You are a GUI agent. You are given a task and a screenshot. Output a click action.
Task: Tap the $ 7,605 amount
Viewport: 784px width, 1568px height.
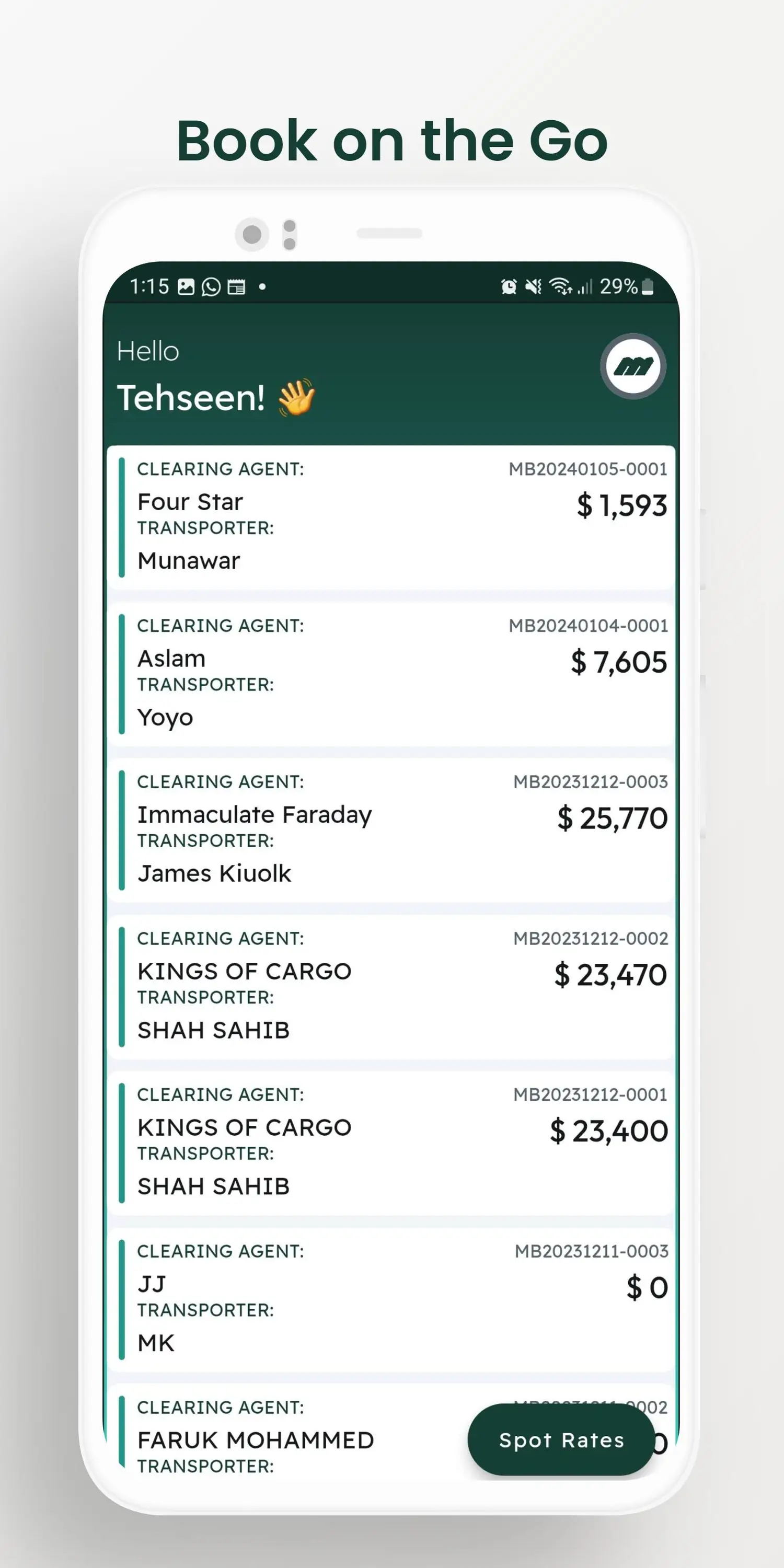[x=618, y=662]
